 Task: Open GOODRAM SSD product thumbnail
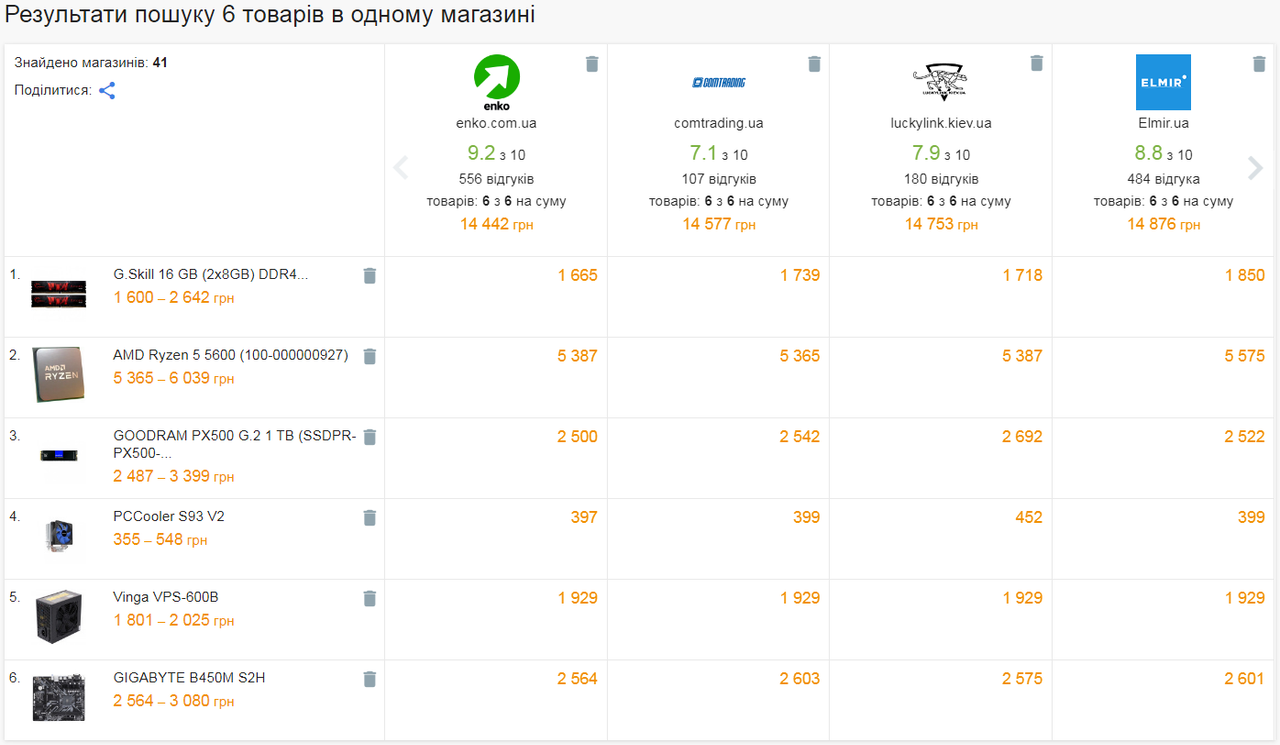[58, 455]
